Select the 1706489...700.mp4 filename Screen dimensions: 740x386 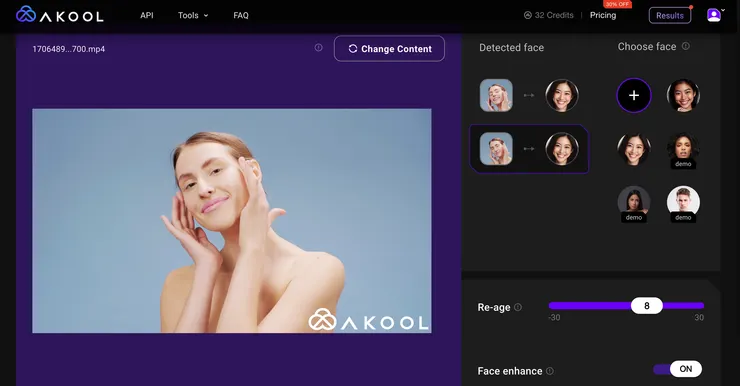[68, 49]
